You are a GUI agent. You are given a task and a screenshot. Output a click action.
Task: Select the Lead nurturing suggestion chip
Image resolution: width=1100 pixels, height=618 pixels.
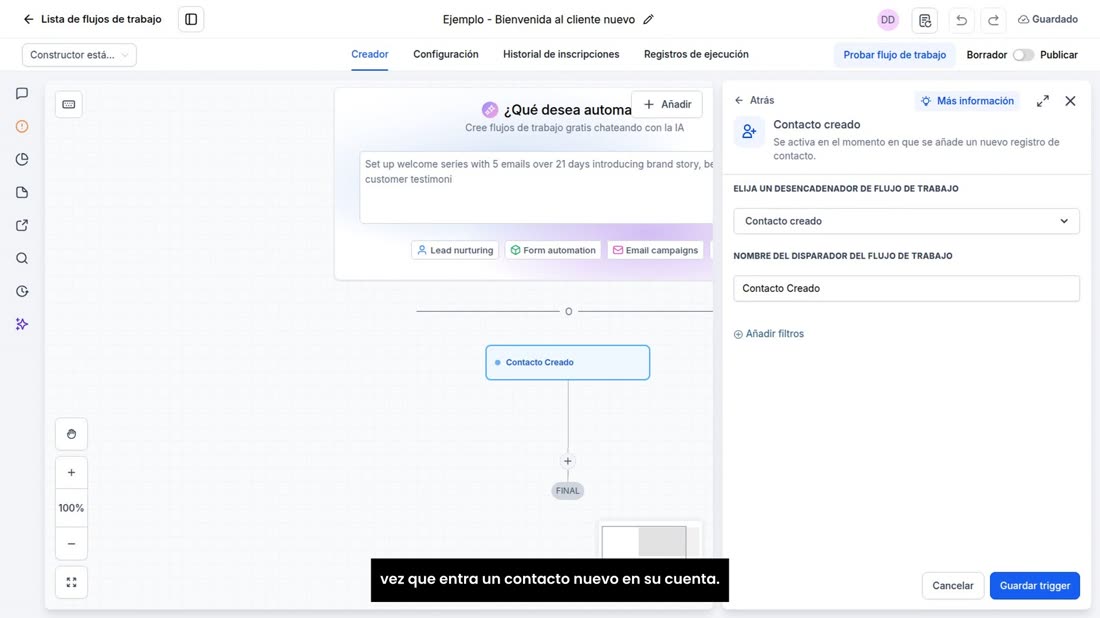pos(455,250)
